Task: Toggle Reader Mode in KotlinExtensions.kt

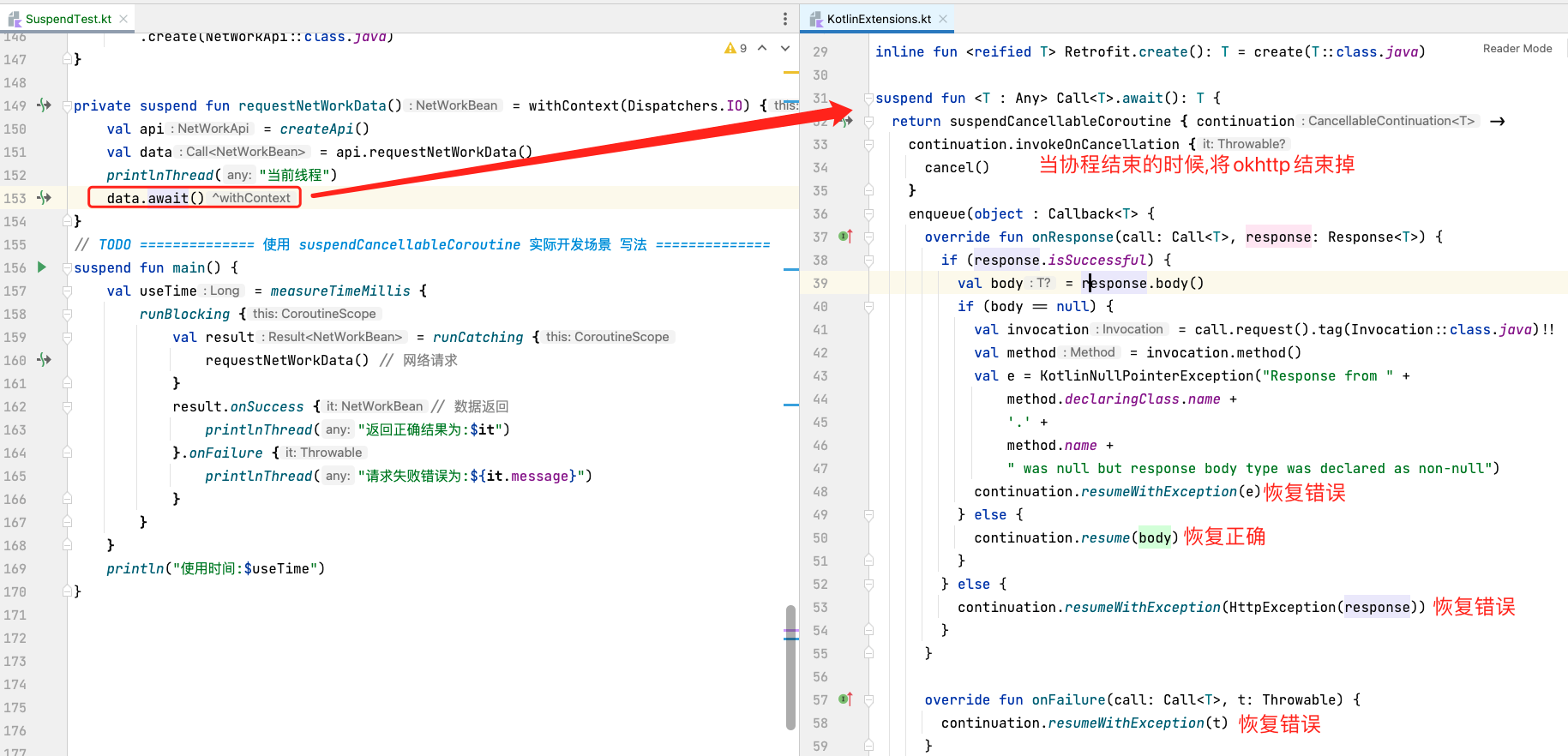Action: click(1517, 49)
